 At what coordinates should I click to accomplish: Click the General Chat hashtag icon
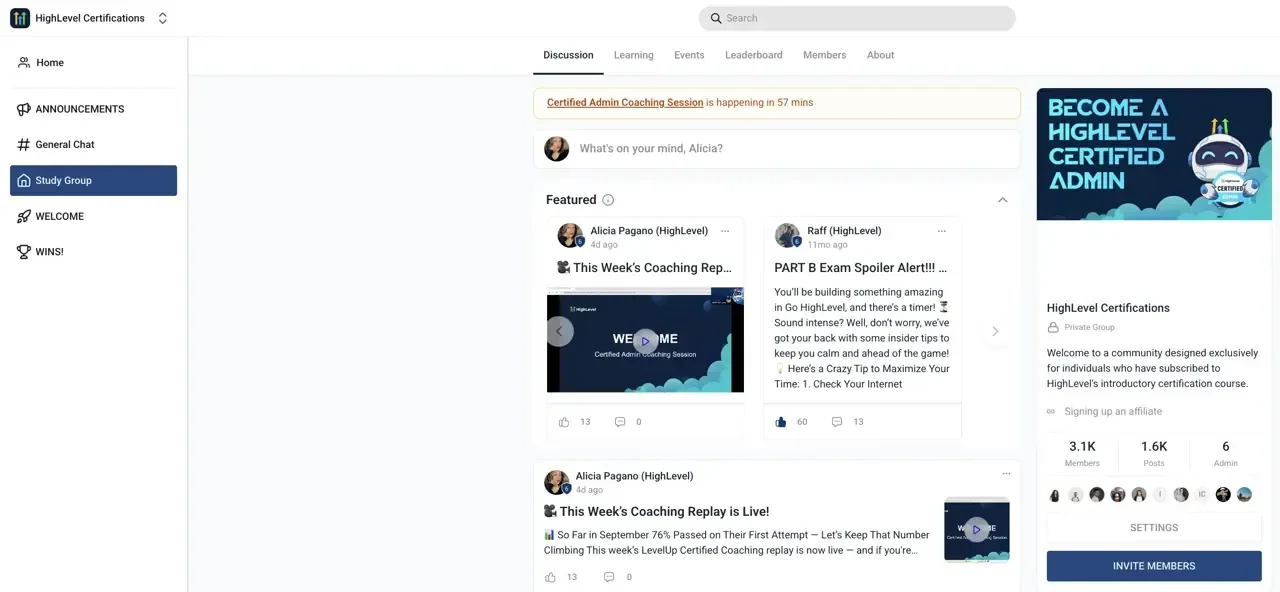[x=24, y=144]
